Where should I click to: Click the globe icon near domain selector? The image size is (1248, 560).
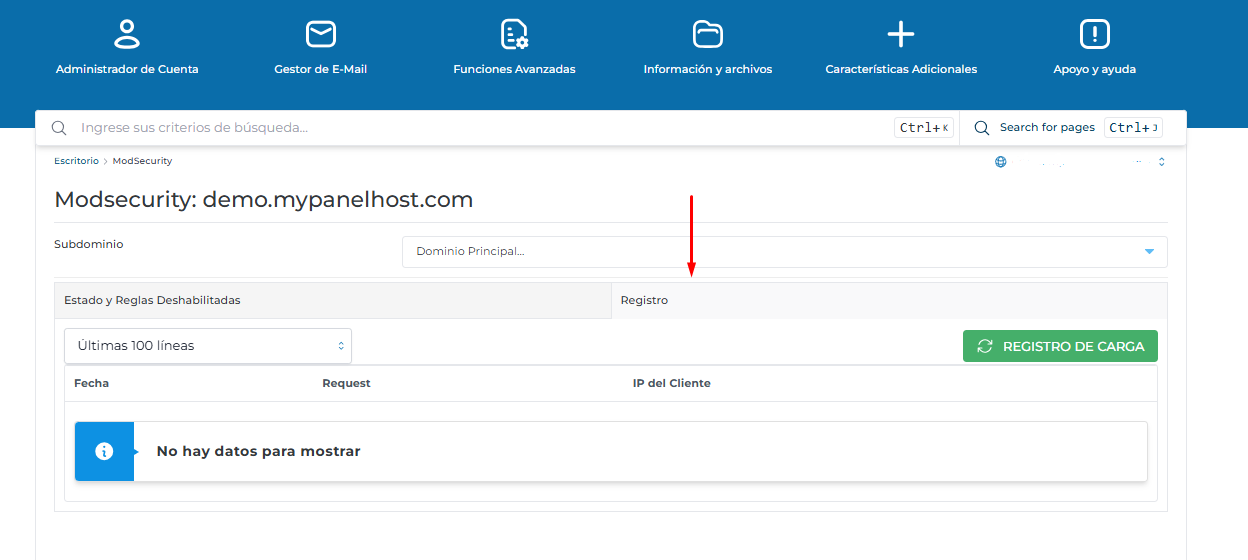tap(1000, 162)
